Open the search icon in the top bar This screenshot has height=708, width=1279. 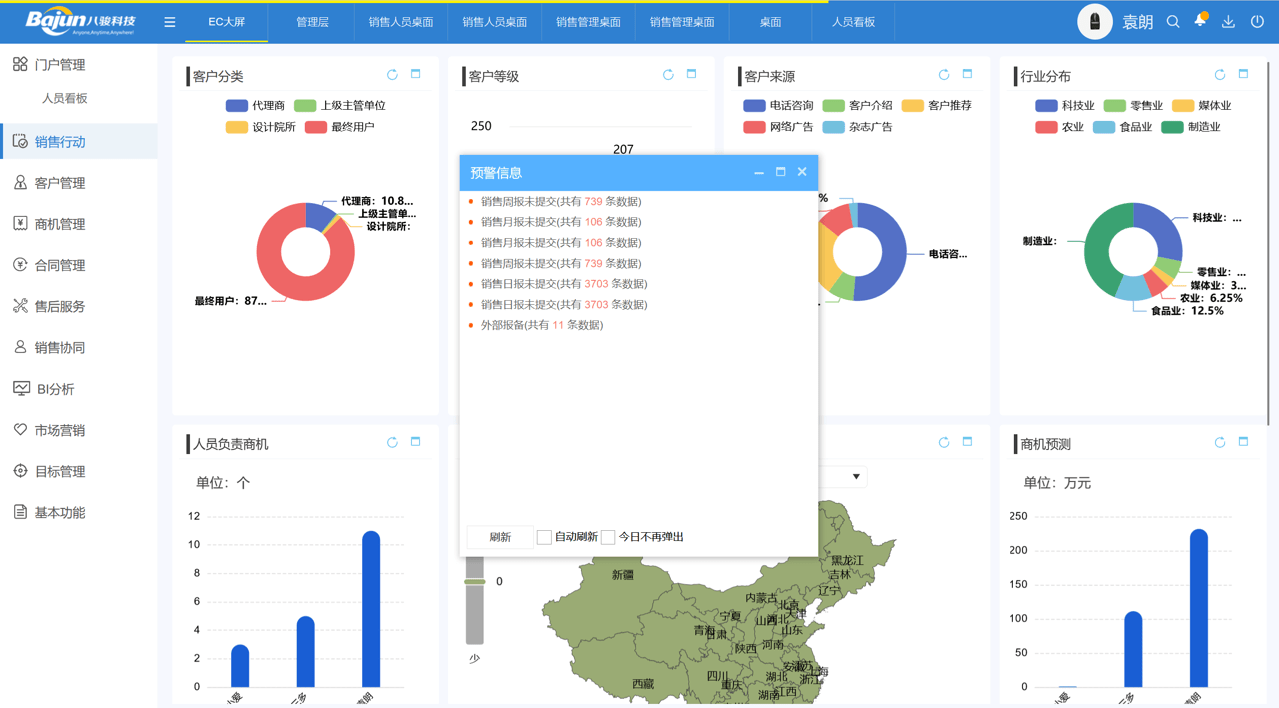1172,20
